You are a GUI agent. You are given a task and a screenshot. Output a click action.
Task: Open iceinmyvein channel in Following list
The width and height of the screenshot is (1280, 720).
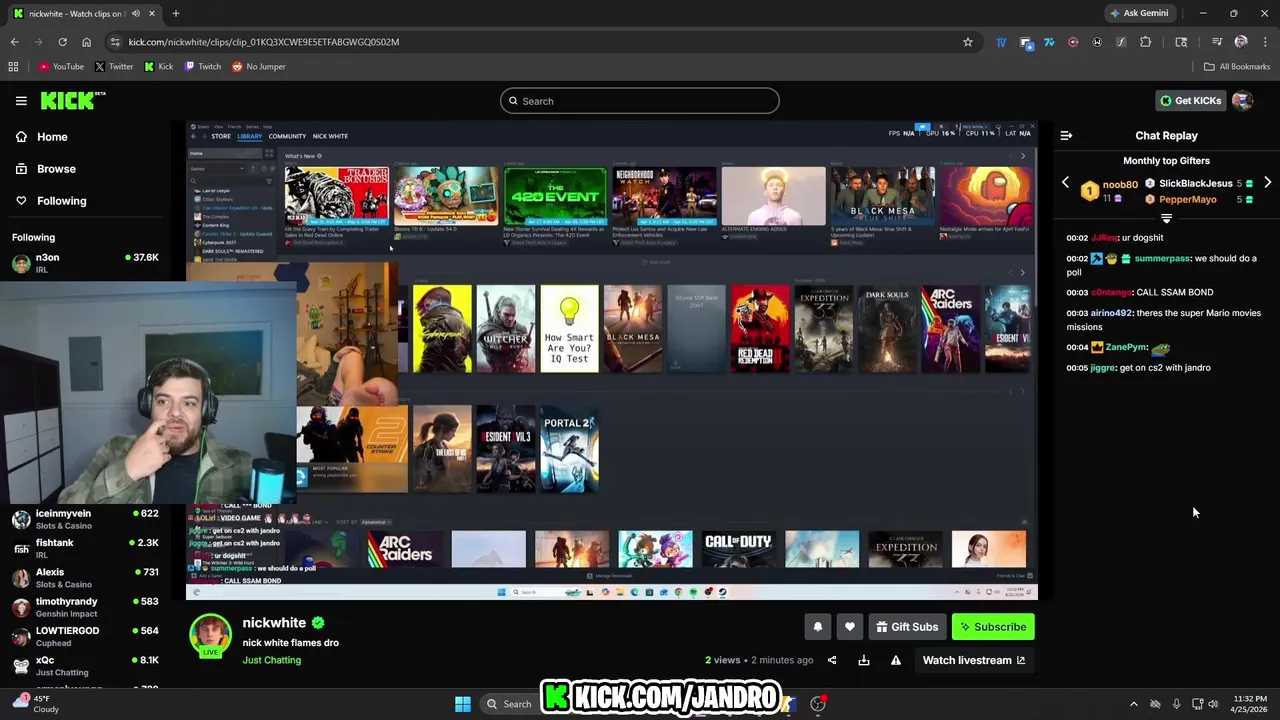(x=85, y=519)
